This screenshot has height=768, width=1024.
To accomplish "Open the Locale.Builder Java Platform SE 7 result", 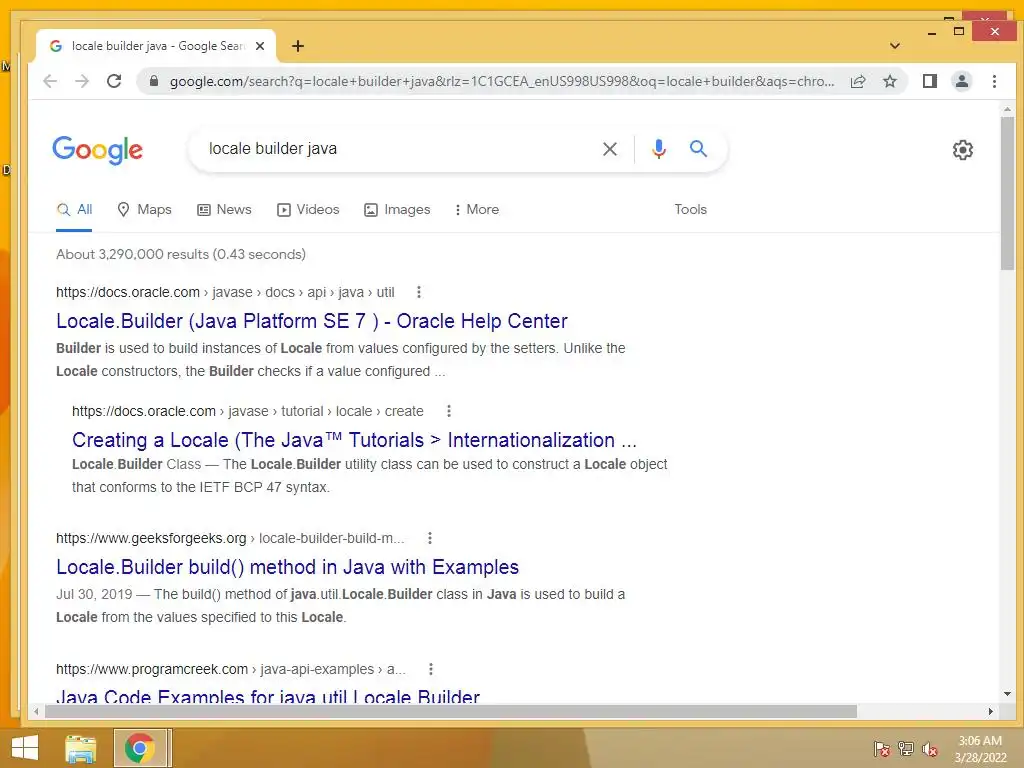I will (312, 321).
